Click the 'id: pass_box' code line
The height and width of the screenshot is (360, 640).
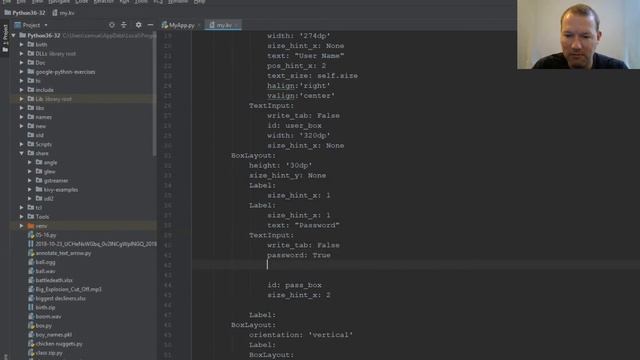[294, 285]
